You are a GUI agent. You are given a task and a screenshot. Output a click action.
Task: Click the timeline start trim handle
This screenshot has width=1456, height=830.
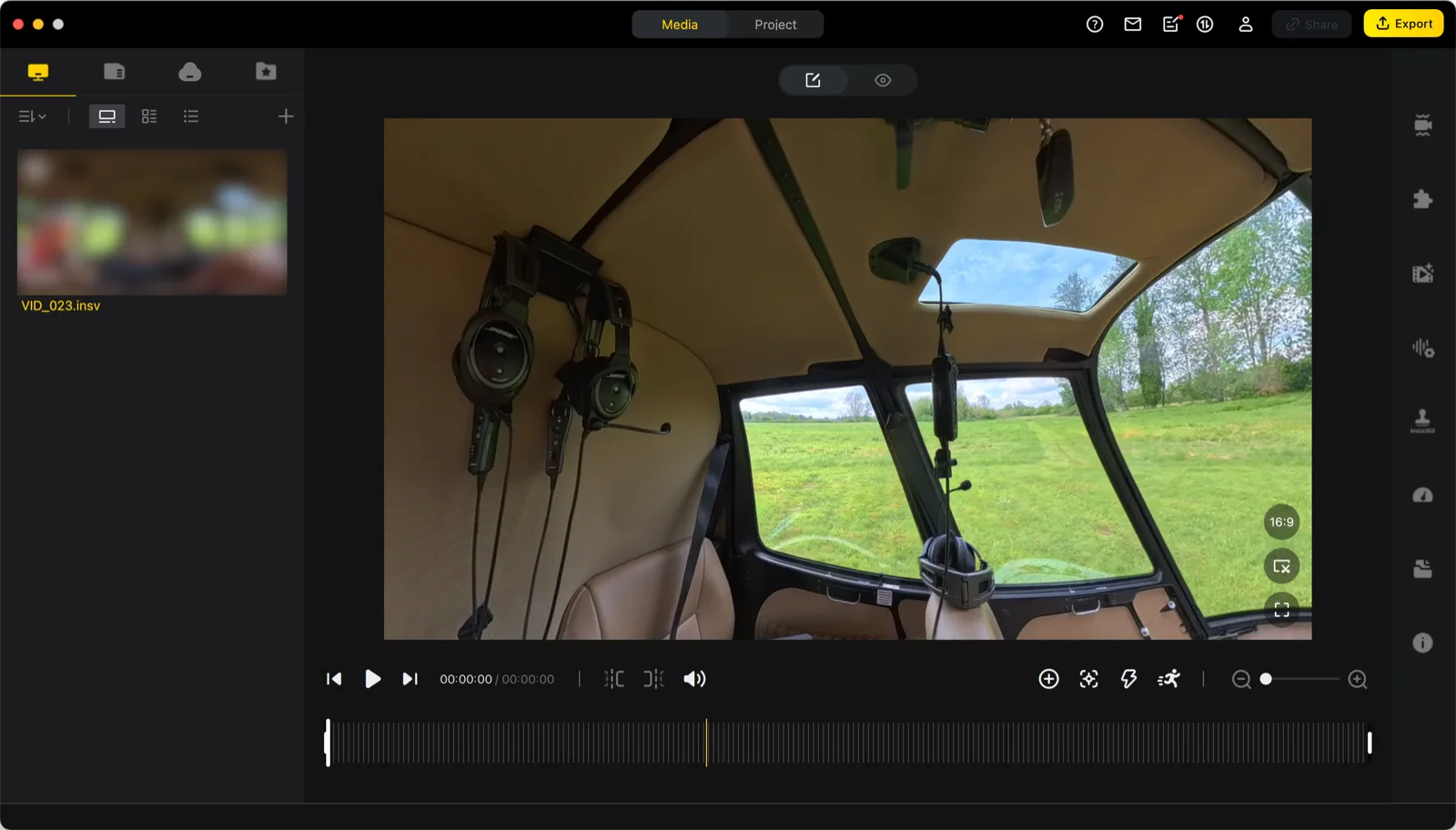(x=328, y=743)
